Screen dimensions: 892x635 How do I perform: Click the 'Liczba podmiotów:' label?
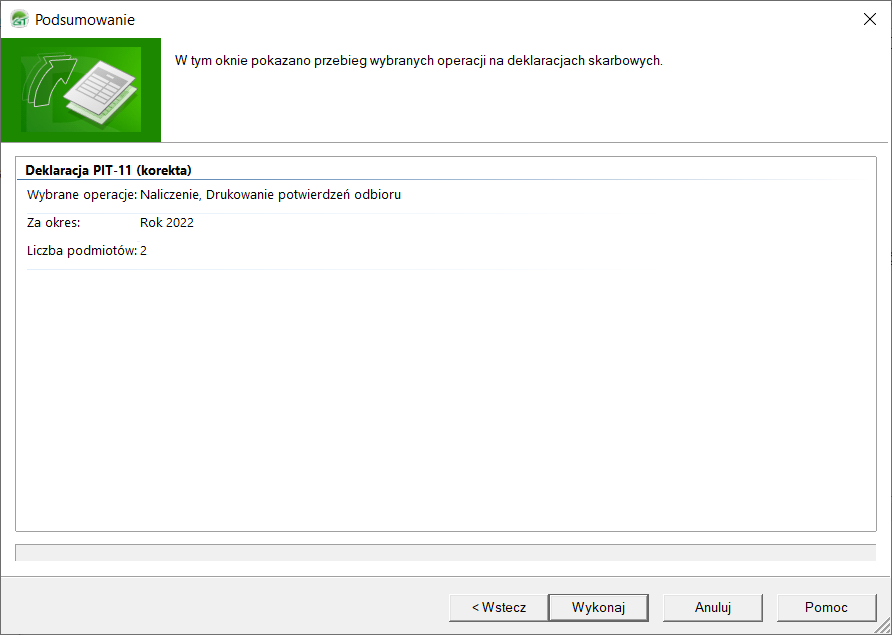click(x=82, y=250)
